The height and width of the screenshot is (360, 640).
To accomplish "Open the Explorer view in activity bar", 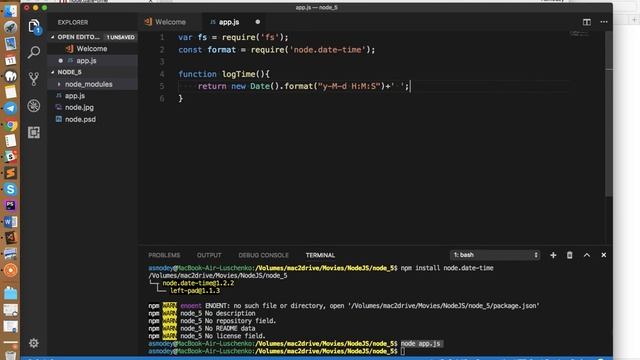I will pos(34,26).
